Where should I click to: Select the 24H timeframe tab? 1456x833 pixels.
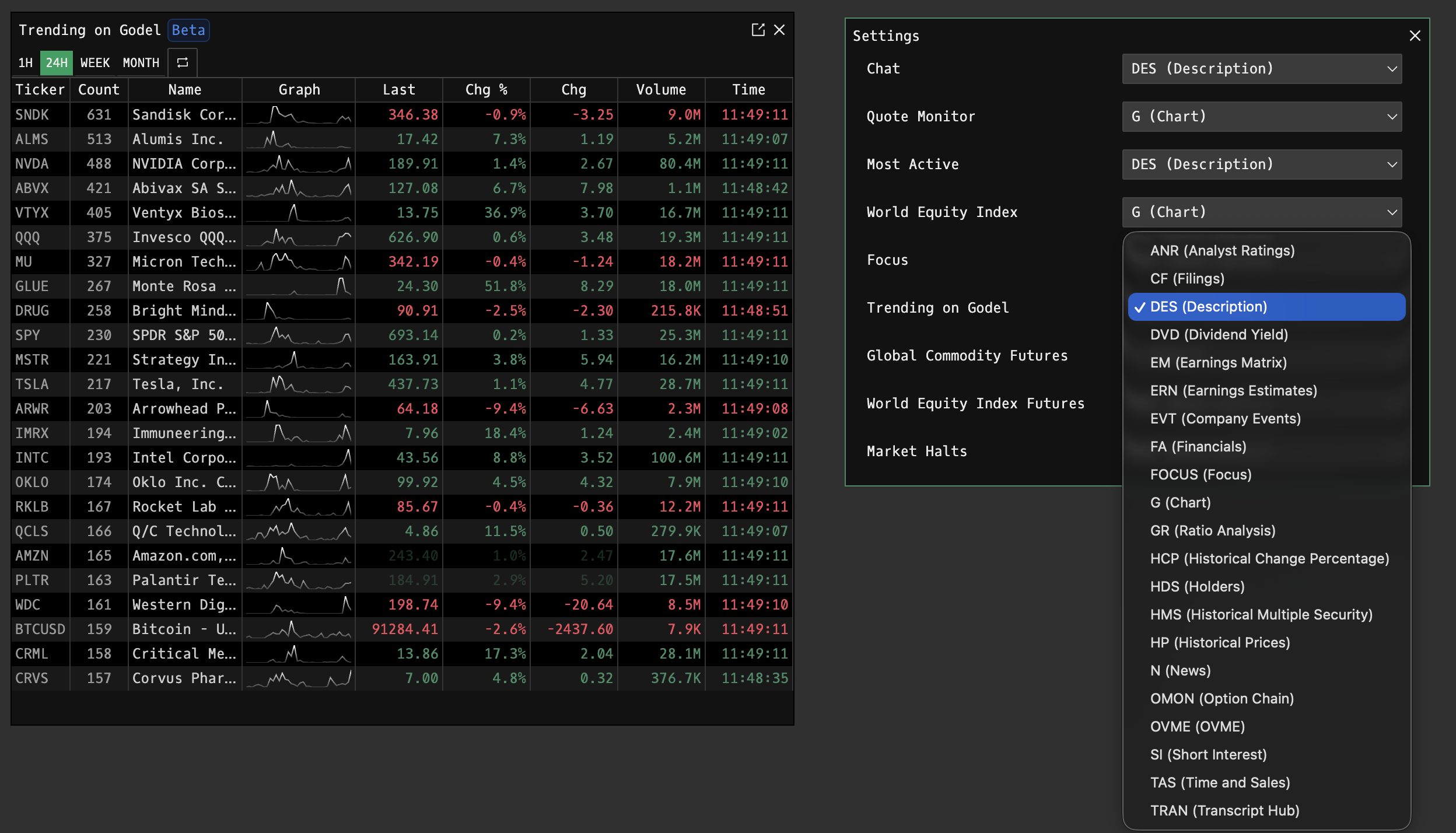tap(57, 62)
